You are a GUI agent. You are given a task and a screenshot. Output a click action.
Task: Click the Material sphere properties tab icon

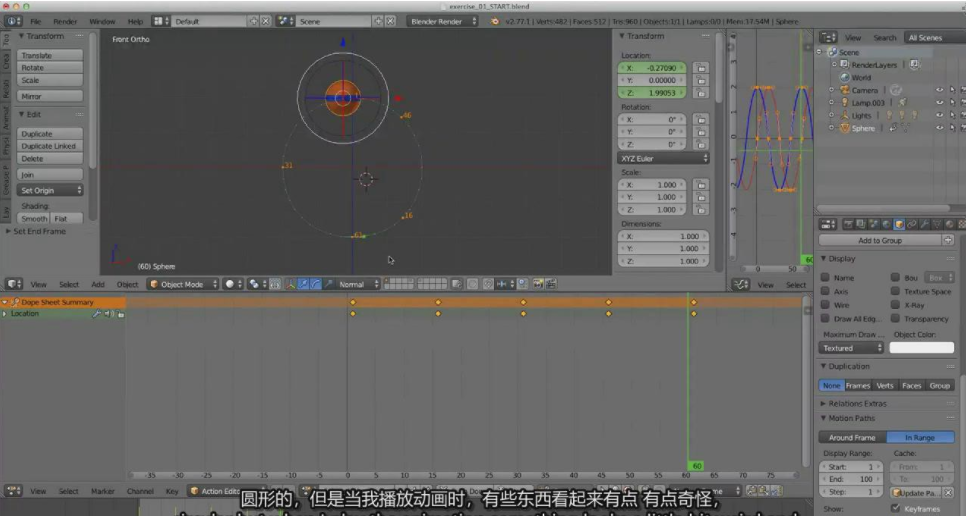949,225
